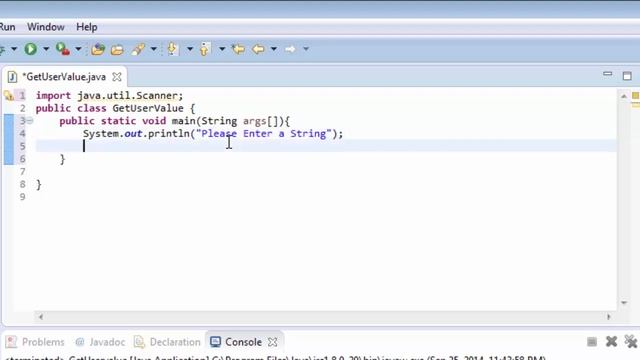640x360 pixels.
Task: Close the Console view tab
Action: click(273, 342)
